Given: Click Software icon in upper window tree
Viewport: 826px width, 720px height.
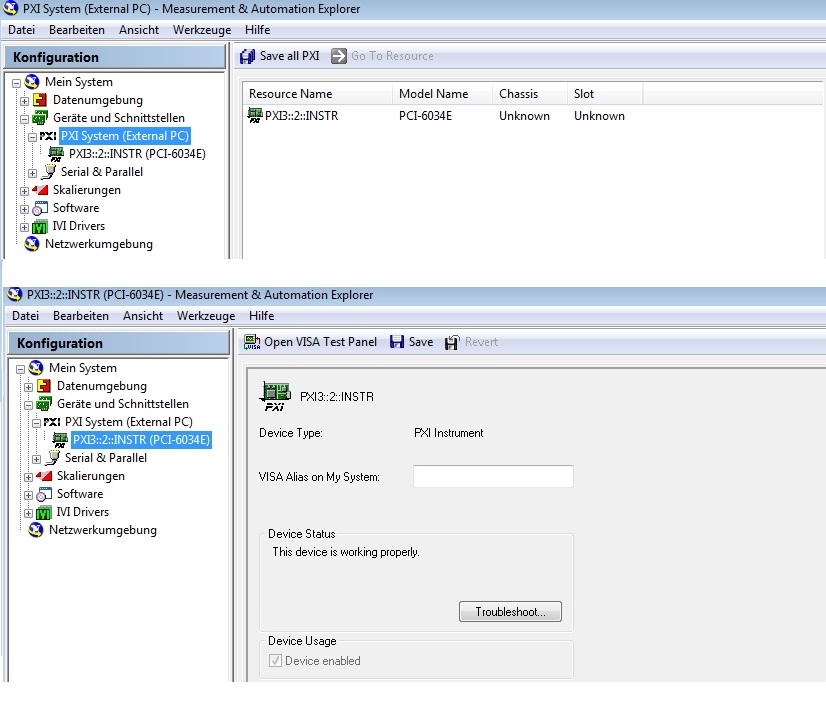Looking at the screenshot, I should point(40,208).
